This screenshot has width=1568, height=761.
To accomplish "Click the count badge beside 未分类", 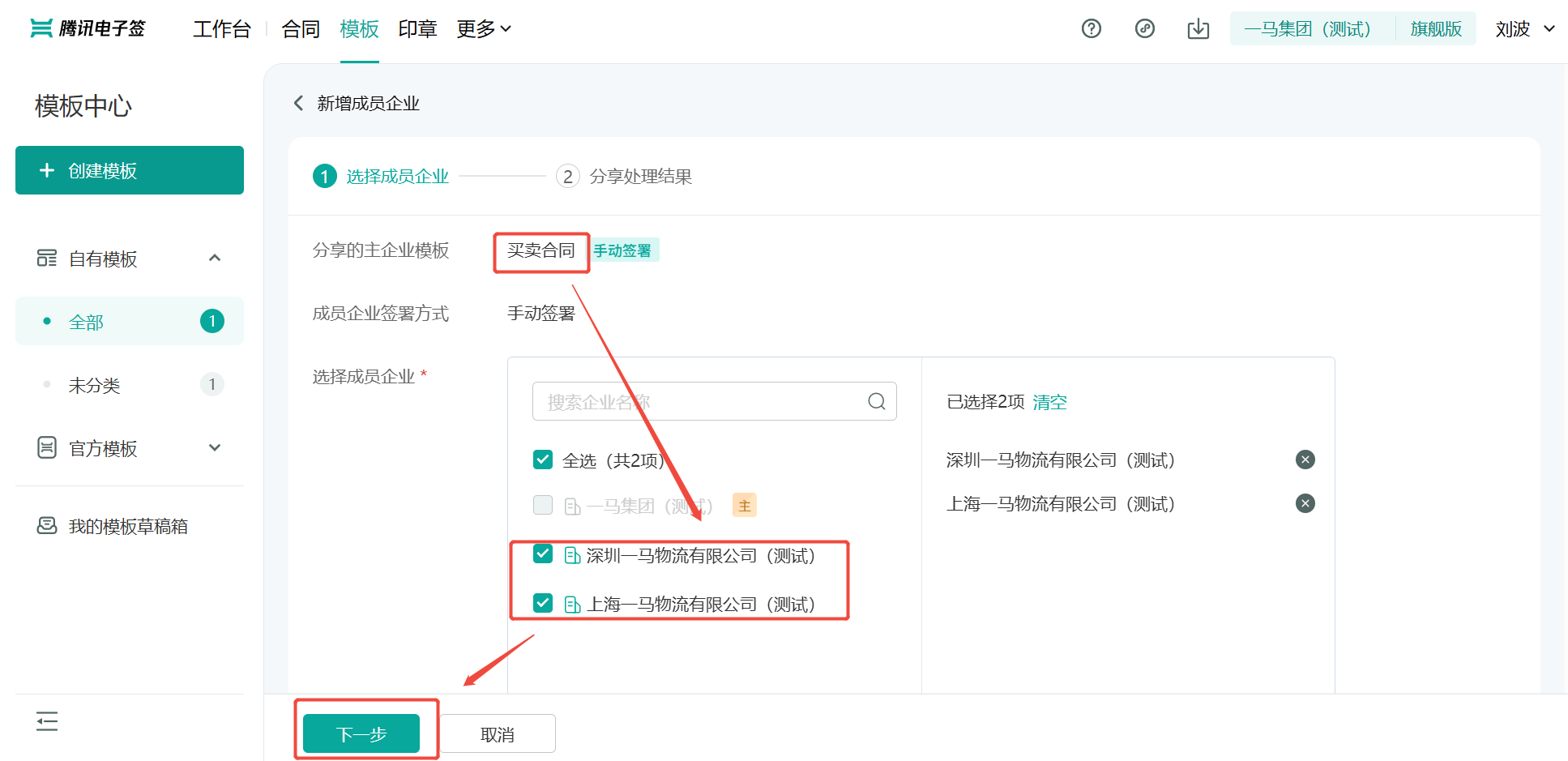I will (x=212, y=384).
